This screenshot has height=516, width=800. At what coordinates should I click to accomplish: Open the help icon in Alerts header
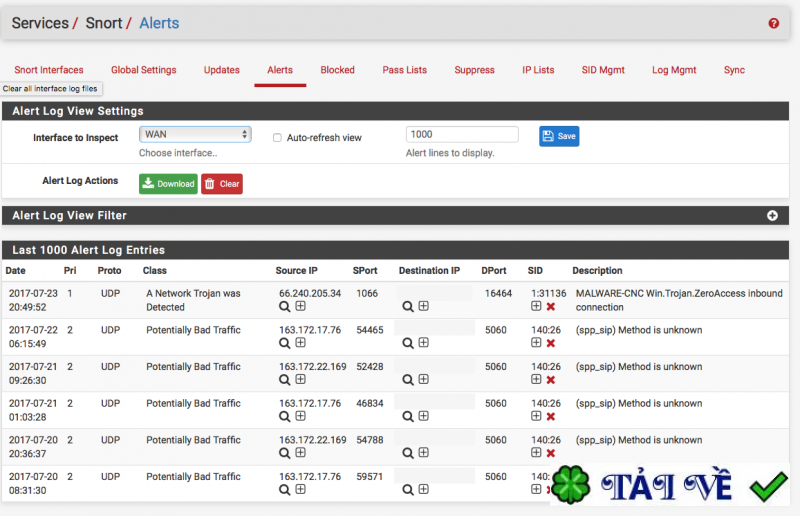[773, 23]
